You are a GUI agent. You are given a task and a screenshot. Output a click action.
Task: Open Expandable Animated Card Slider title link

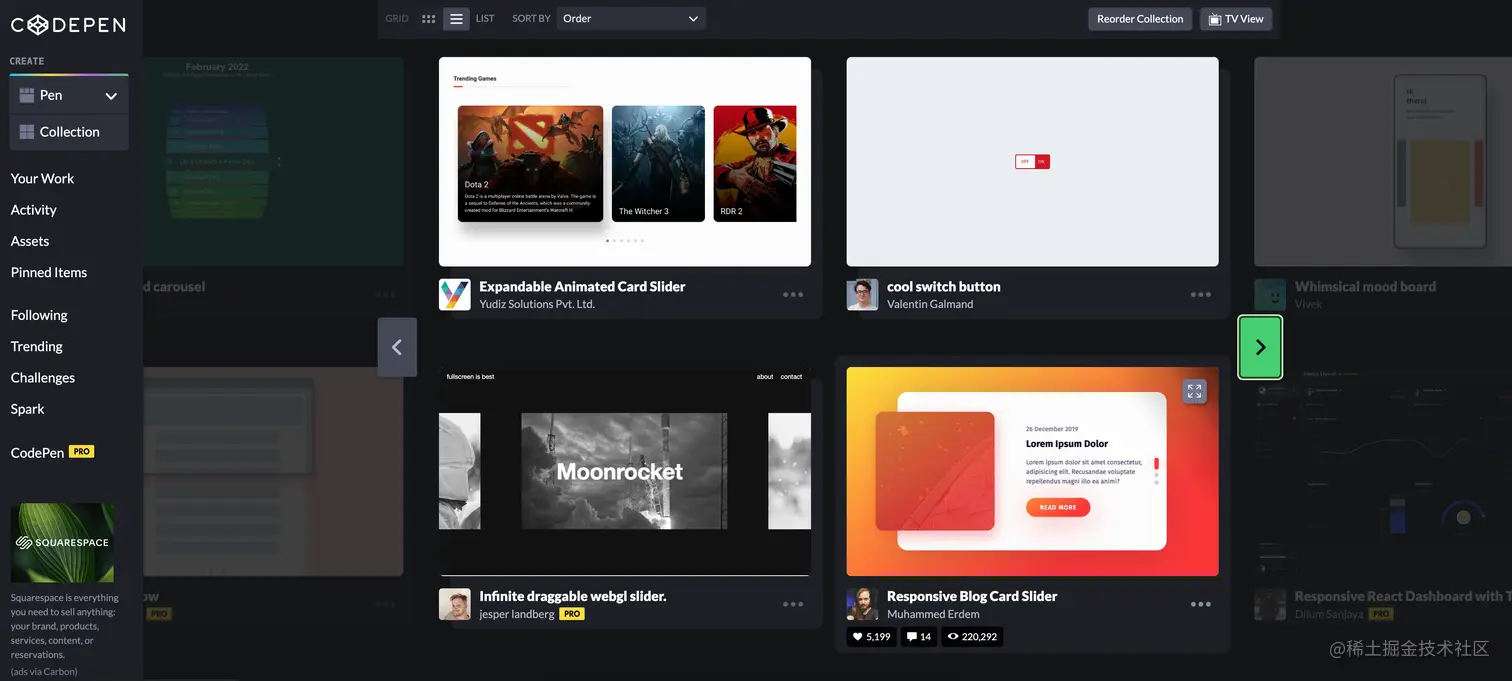coord(582,286)
